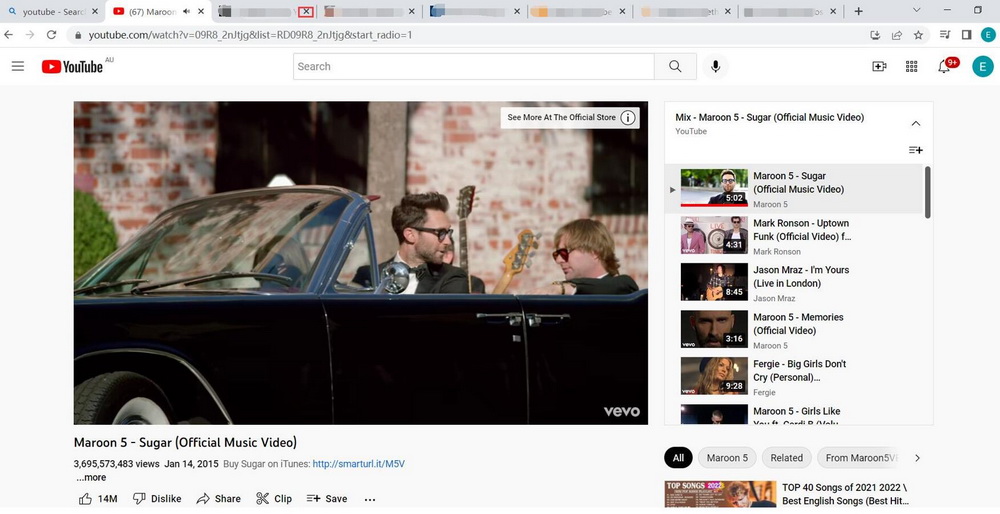Screen dimensions: 1000x514
Task: Select the Maroon 5 filter chip
Action: [x=727, y=458]
